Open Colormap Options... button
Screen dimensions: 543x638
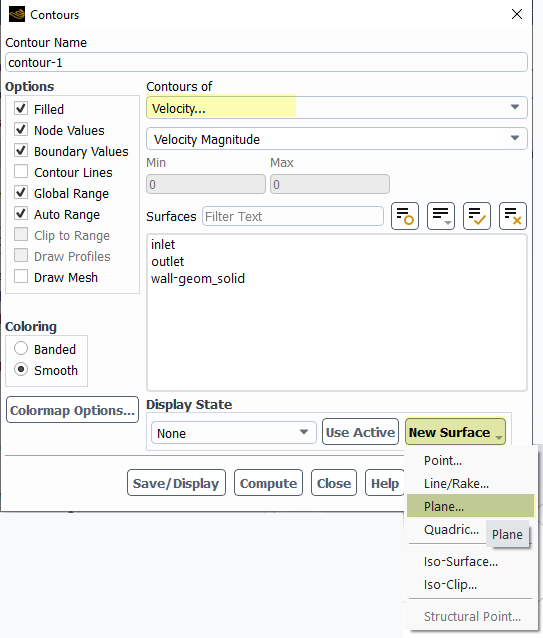72,410
